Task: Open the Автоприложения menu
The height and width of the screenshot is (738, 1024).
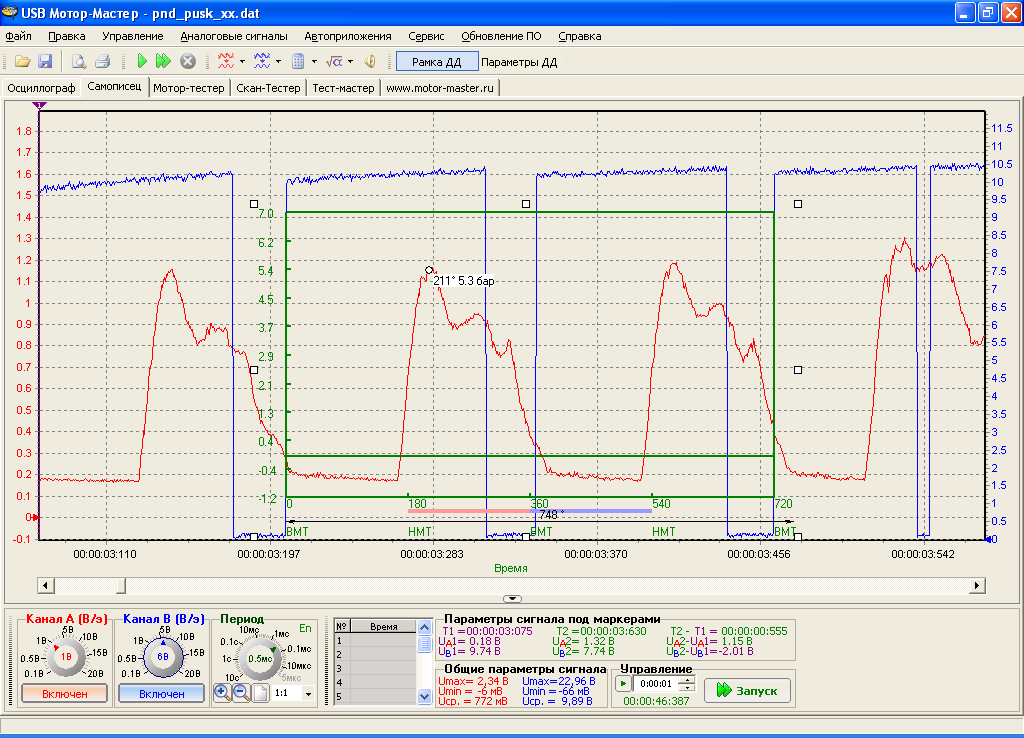Action: coord(347,37)
